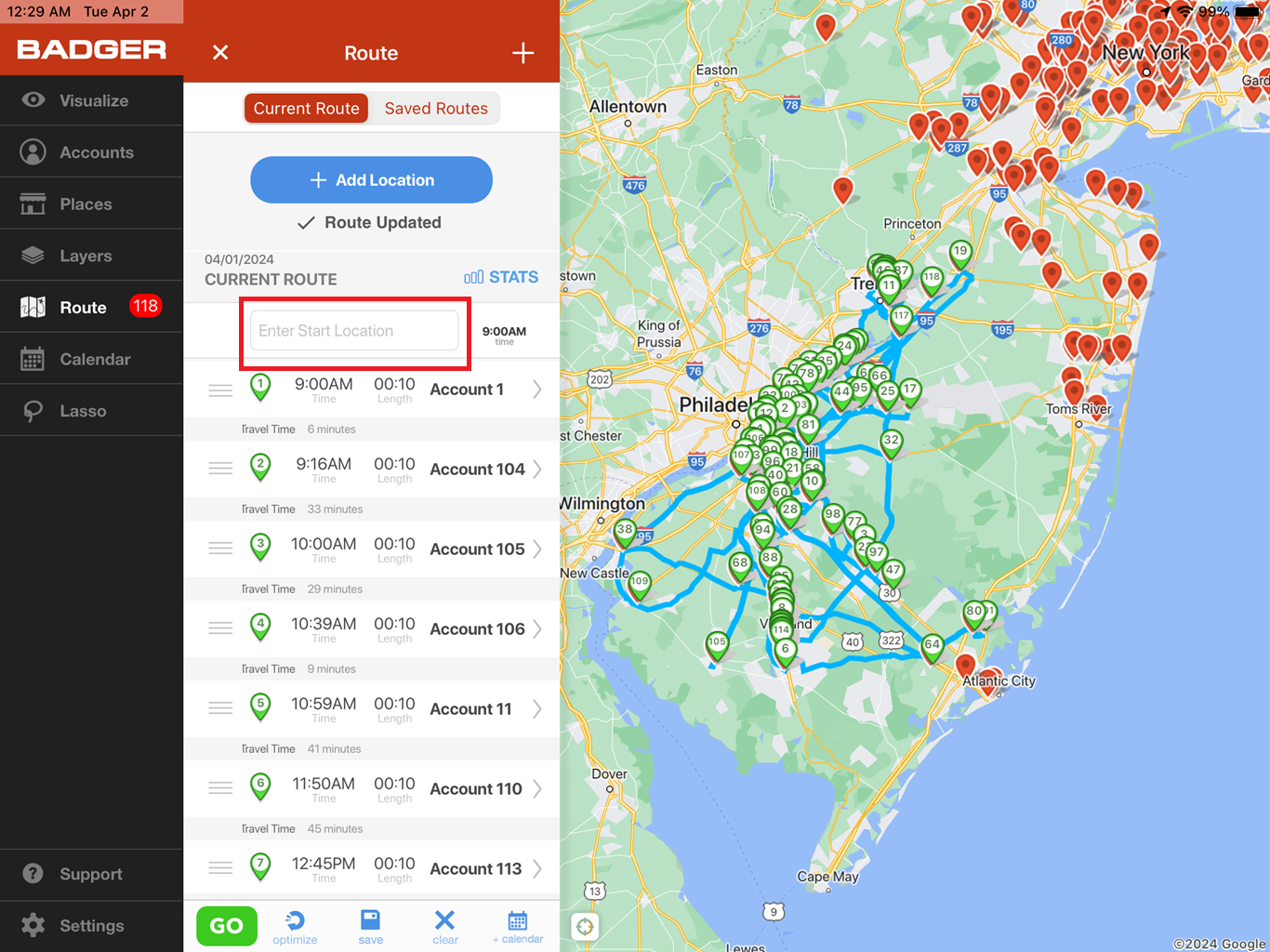Grab reorder handle for Account 105
Image resolution: width=1270 pixels, height=952 pixels.
[x=220, y=549]
